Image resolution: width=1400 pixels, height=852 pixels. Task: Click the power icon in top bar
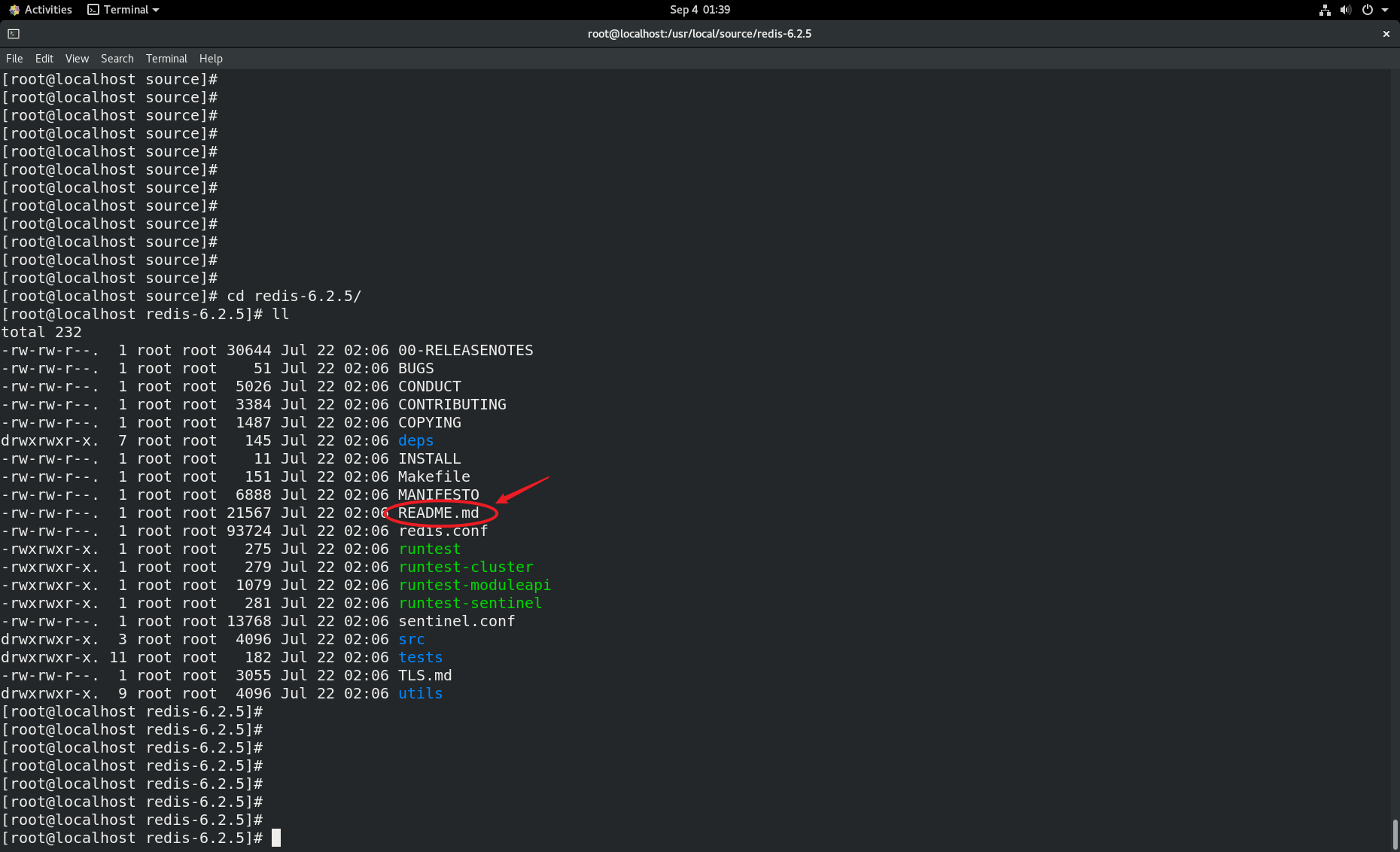point(1368,10)
